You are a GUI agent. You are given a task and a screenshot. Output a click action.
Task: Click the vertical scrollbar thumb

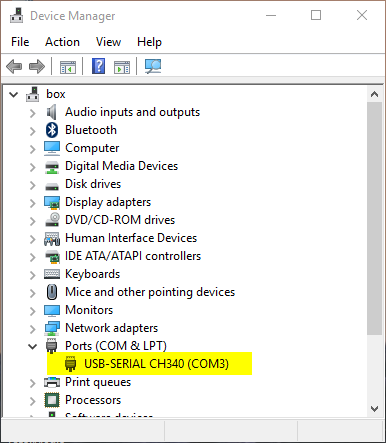coord(374,219)
